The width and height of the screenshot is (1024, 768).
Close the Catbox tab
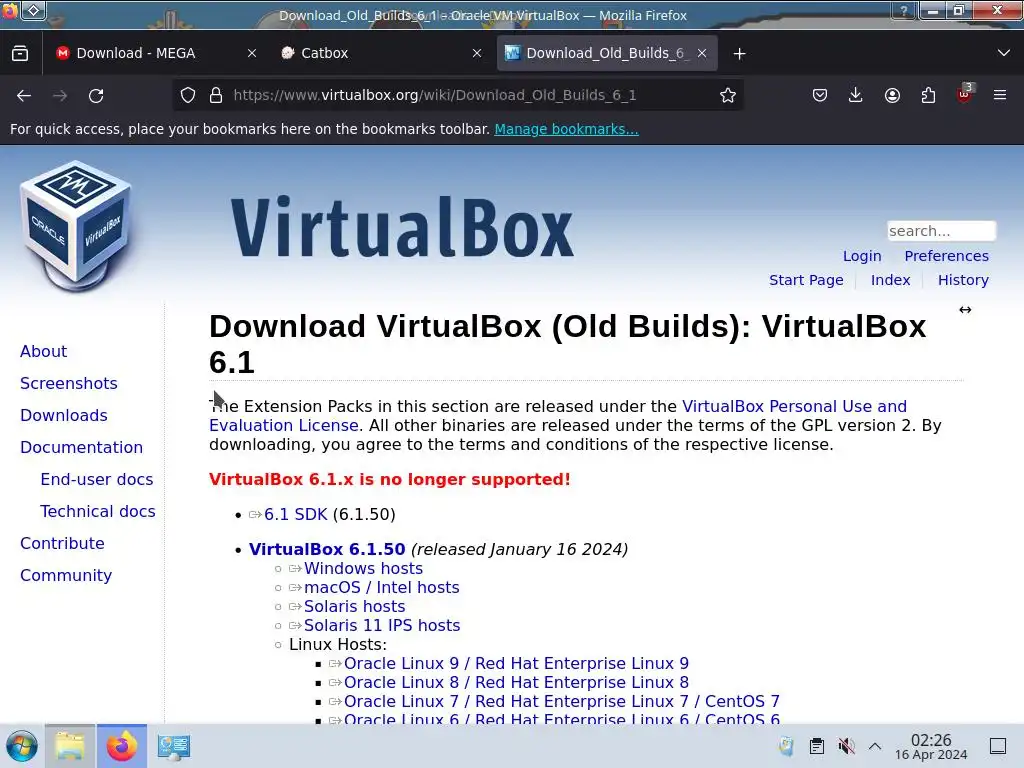477,54
